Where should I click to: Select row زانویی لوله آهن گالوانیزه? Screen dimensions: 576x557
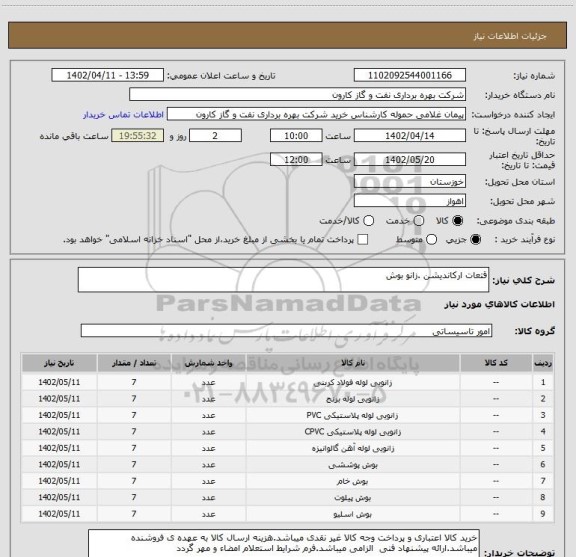288,448
